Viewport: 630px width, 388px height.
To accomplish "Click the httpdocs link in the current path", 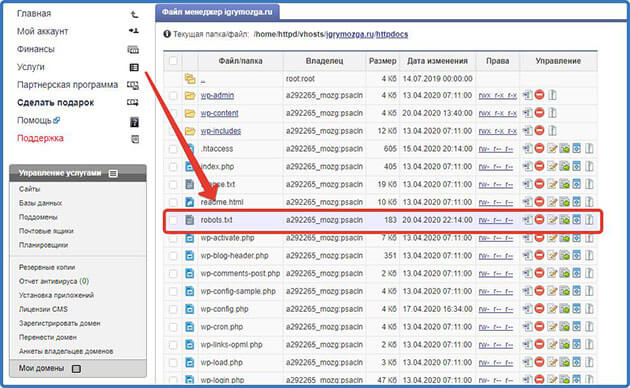I will (392, 34).
